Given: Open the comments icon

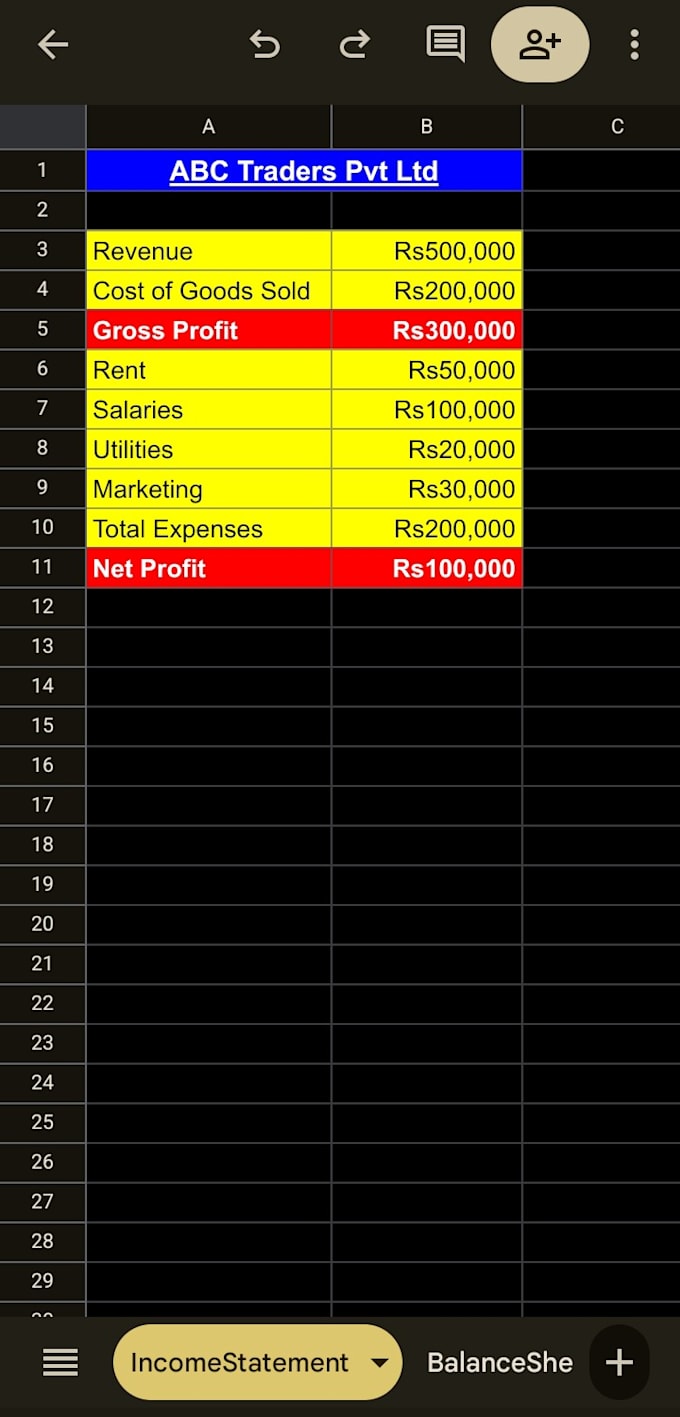Looking at the screenshot, I should pyautogui.click(x=445, y=44).
